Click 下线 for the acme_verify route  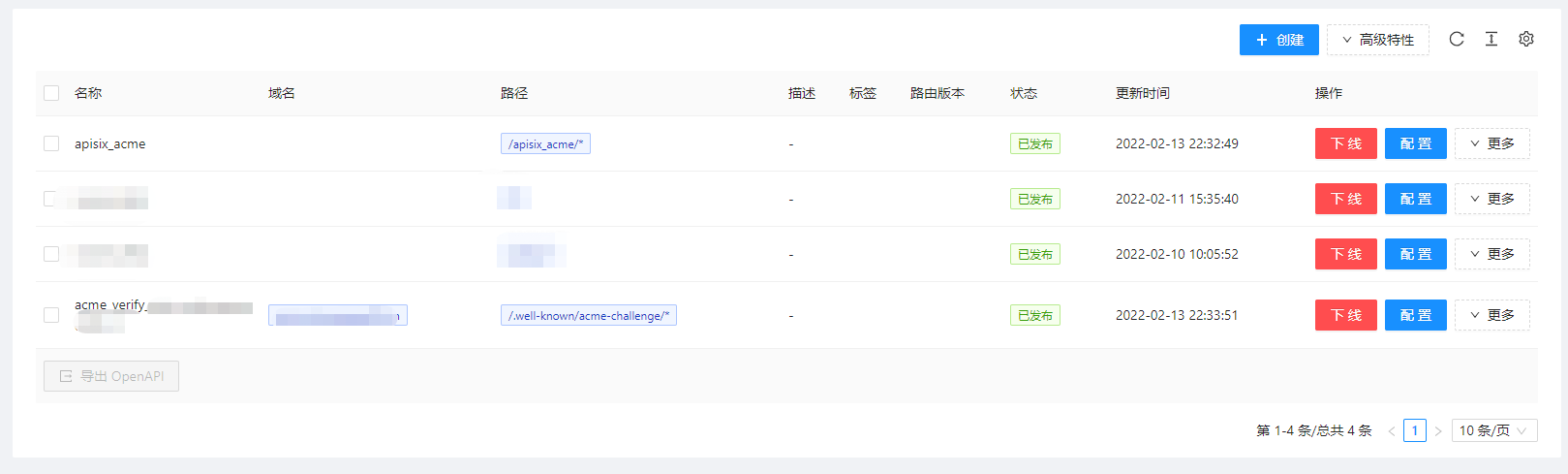(x=1345, y=315)
